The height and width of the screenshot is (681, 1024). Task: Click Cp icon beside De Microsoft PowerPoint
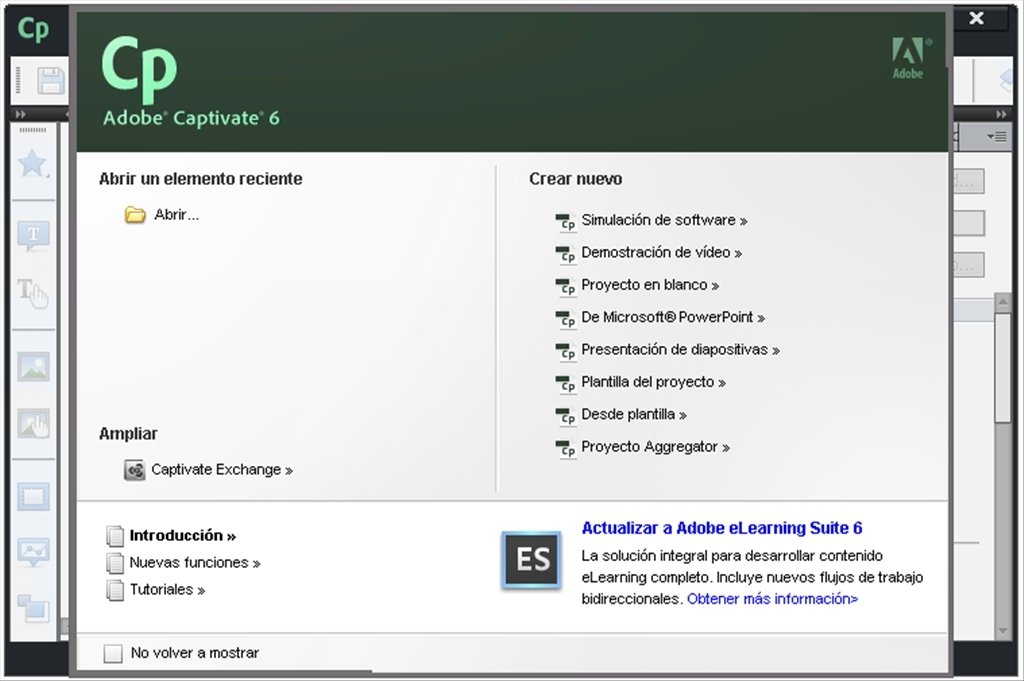tap(565, 319)
